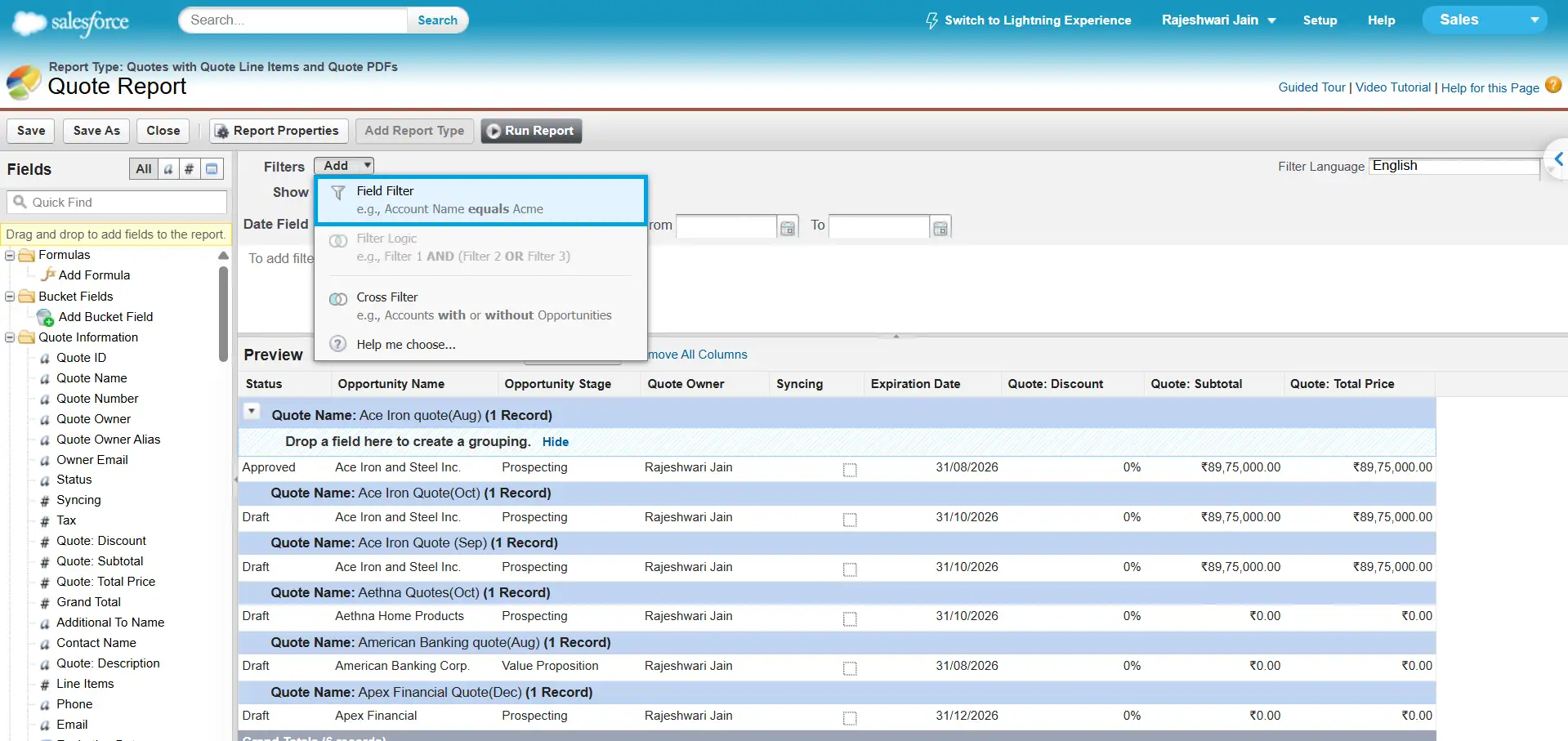Screen dimensions: 1568x741
Task: Click the Hide grouping drop zone link
Action: (556, 442)
